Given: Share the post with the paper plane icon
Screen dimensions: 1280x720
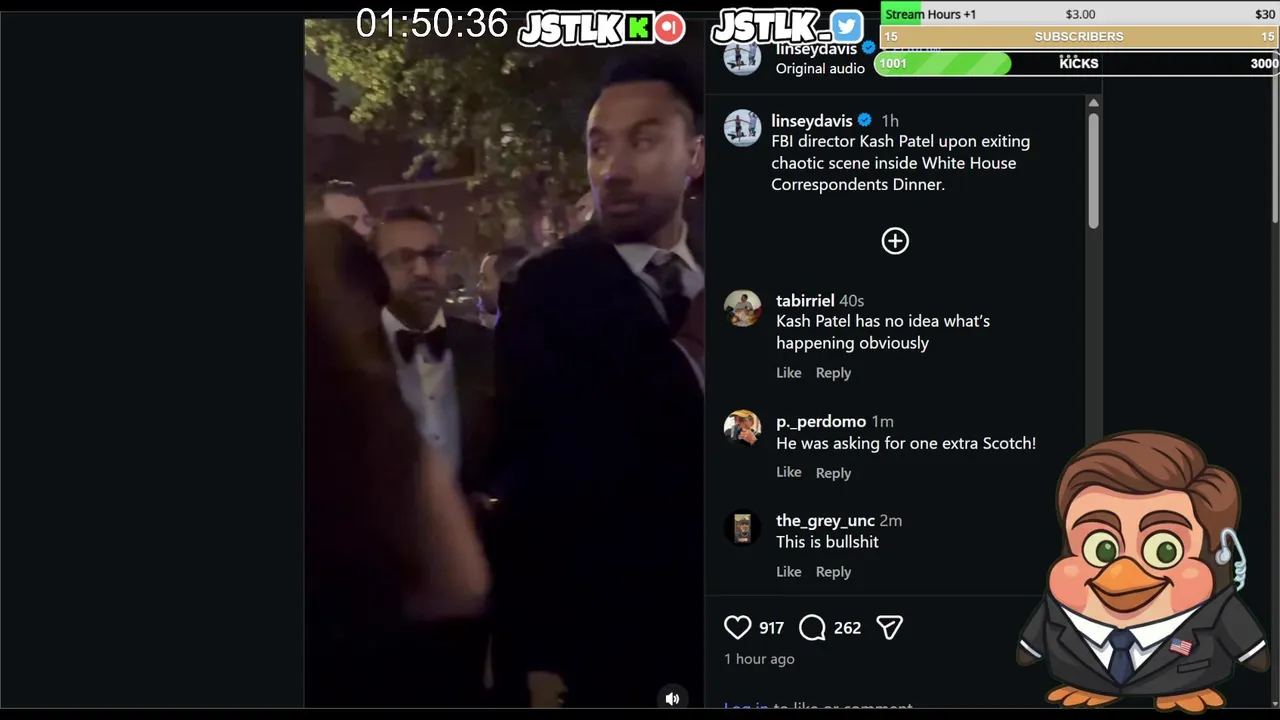Looking at the screenshot, I should coord(889,627).
